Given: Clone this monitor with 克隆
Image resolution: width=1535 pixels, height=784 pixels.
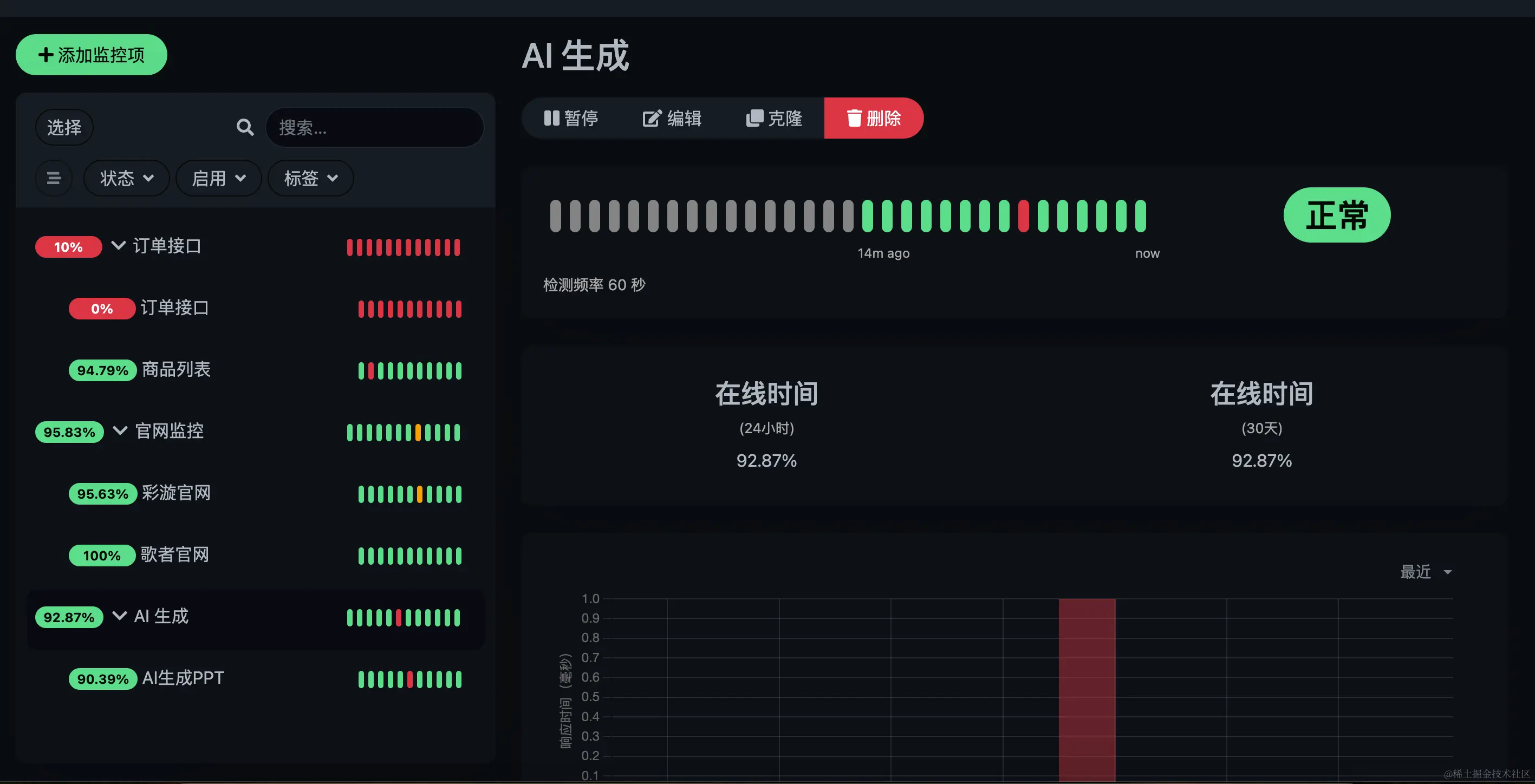Looking at the screenshot, I should (773, 118).
